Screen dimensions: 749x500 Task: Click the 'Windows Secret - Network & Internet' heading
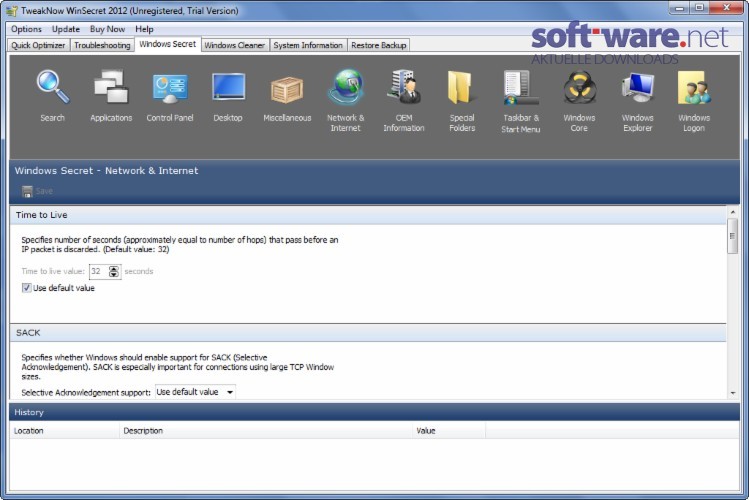point(106,171)
